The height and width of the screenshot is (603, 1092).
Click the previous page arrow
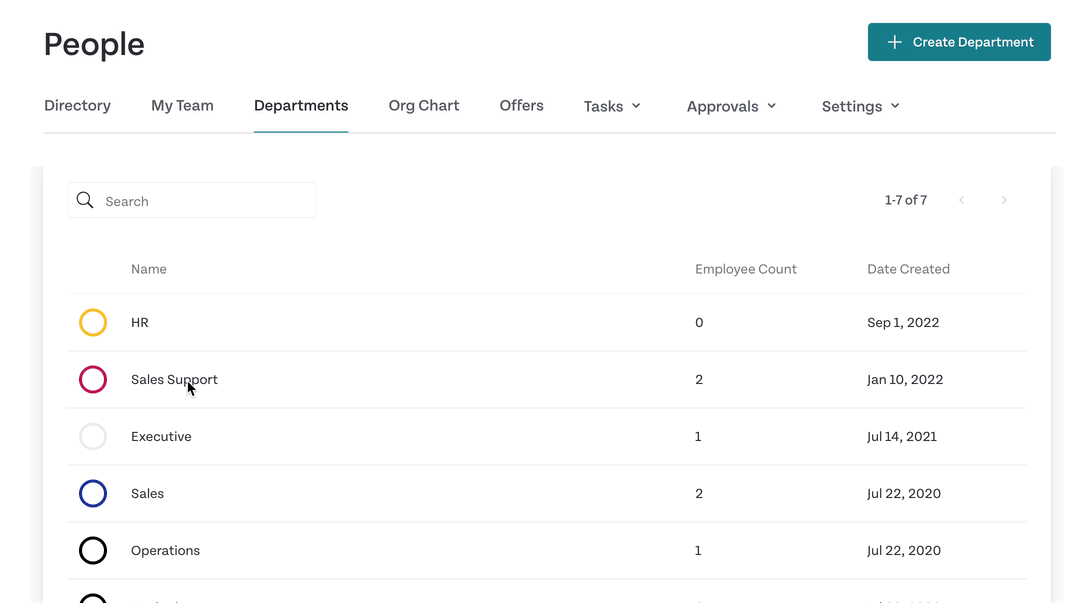(961, 200)
